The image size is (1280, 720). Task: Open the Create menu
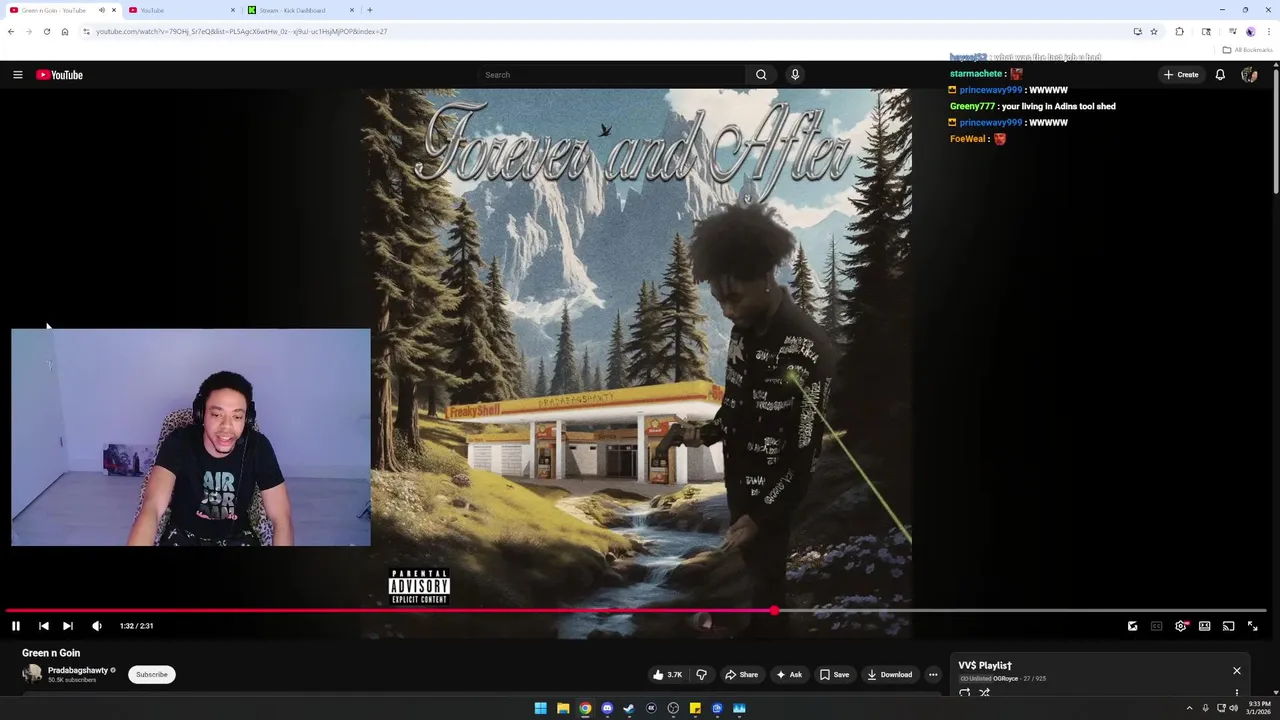pyautogui.click(x=1181, y=75)
